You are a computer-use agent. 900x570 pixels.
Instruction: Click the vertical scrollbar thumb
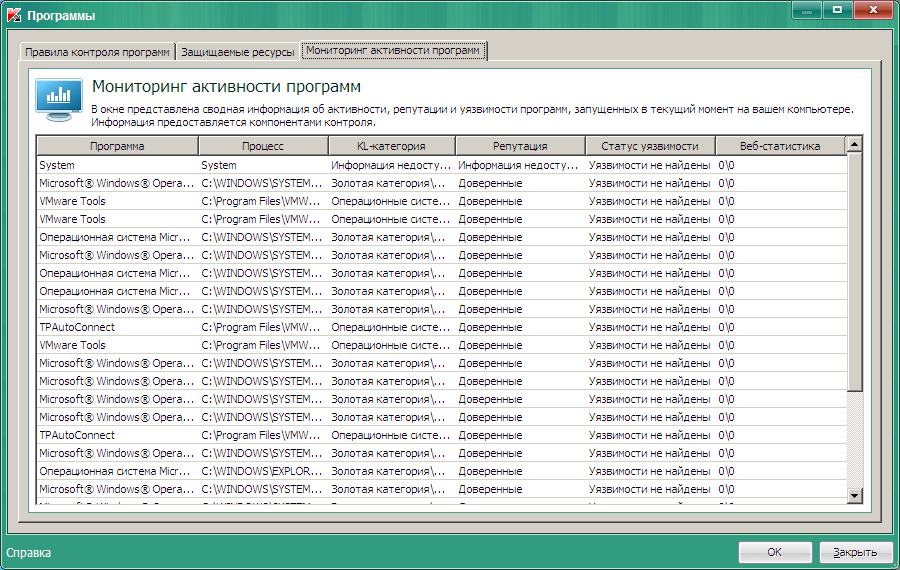click(855, 272)
